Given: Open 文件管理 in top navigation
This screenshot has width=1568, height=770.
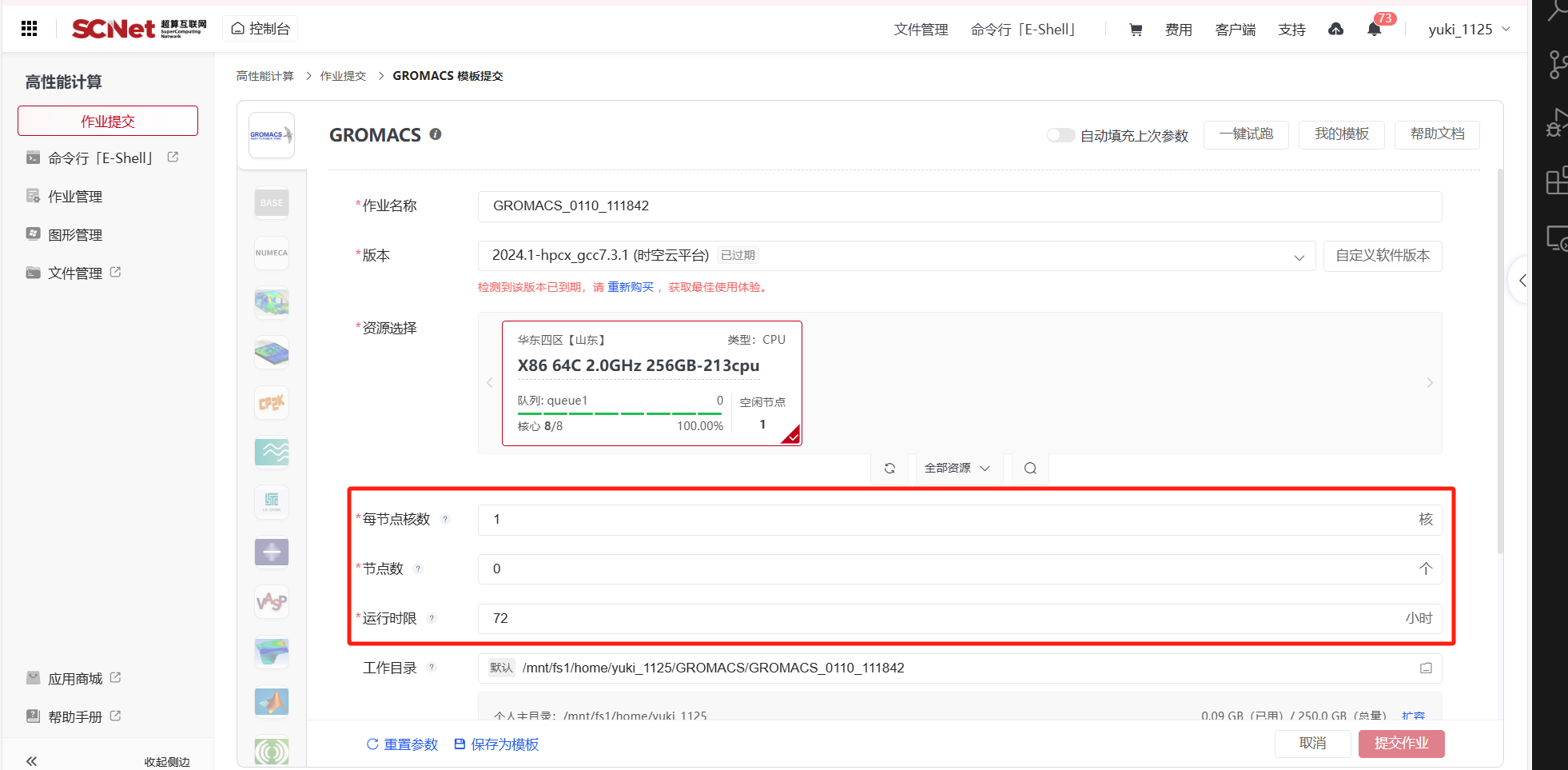Looking at the screenshot, I should 921,30.
